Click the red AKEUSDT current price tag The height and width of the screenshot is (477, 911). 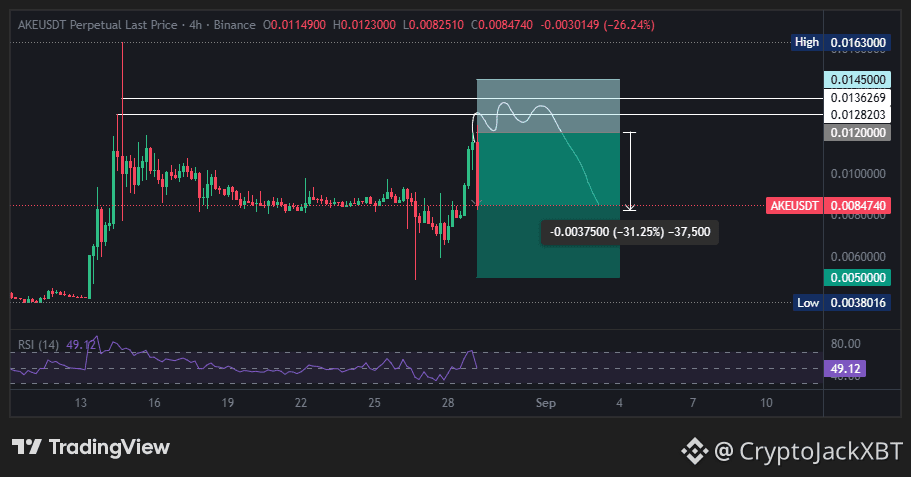(x=794, y=206)
